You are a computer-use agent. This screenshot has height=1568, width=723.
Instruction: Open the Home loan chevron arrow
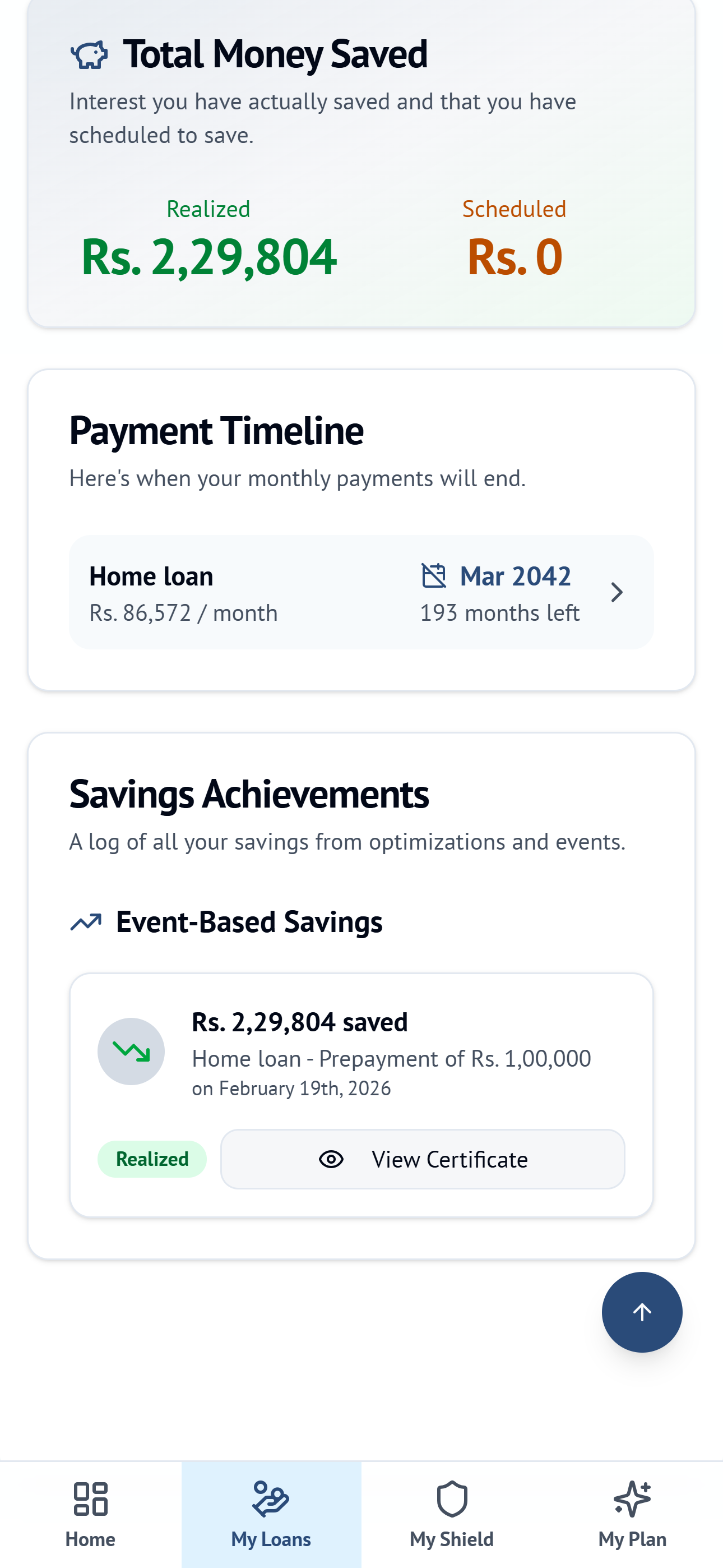[x=618, y=592]
